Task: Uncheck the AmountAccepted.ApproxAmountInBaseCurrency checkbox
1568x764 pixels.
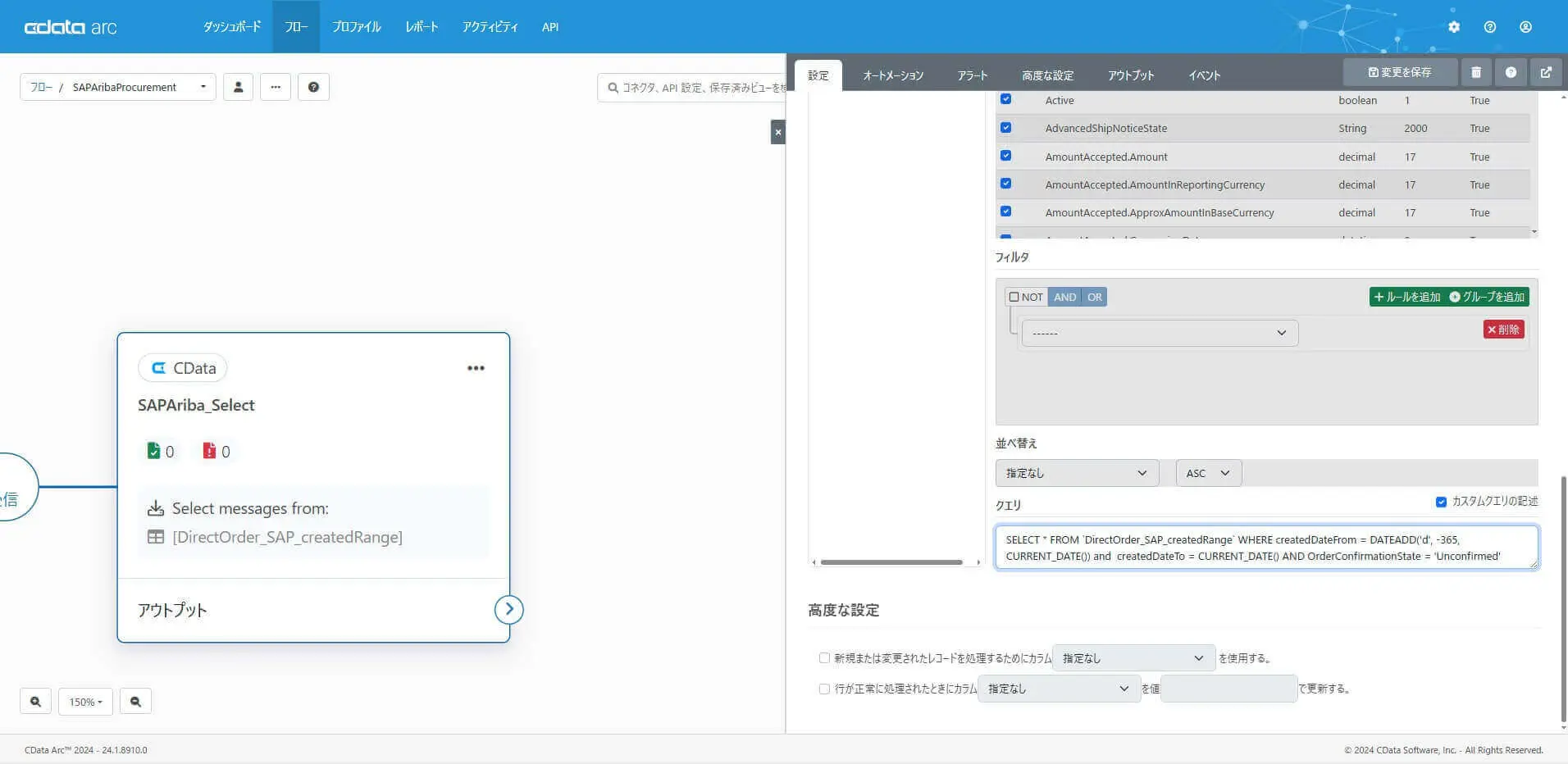Action: pos(1006,211)
